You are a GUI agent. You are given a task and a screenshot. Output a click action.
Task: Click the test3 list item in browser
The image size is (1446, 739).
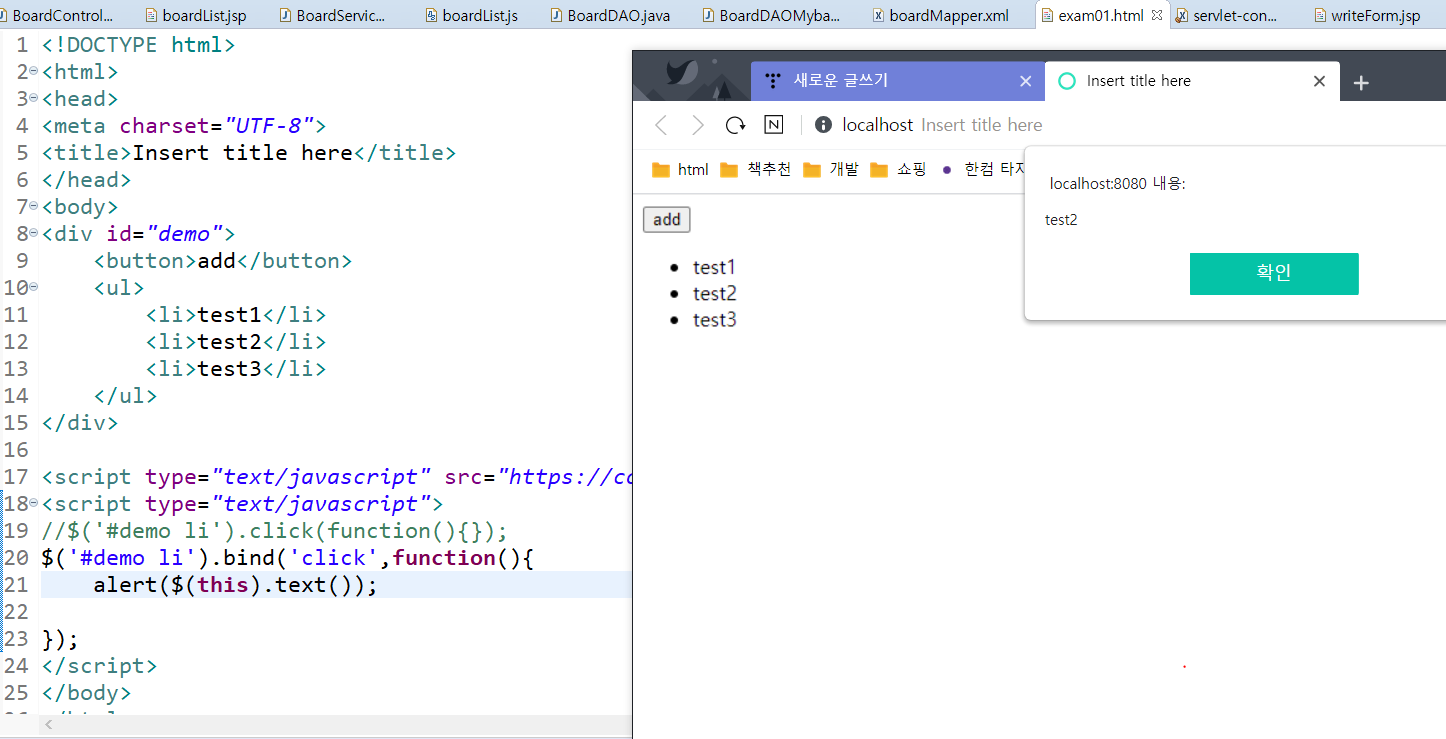click(x=714, y=320)
